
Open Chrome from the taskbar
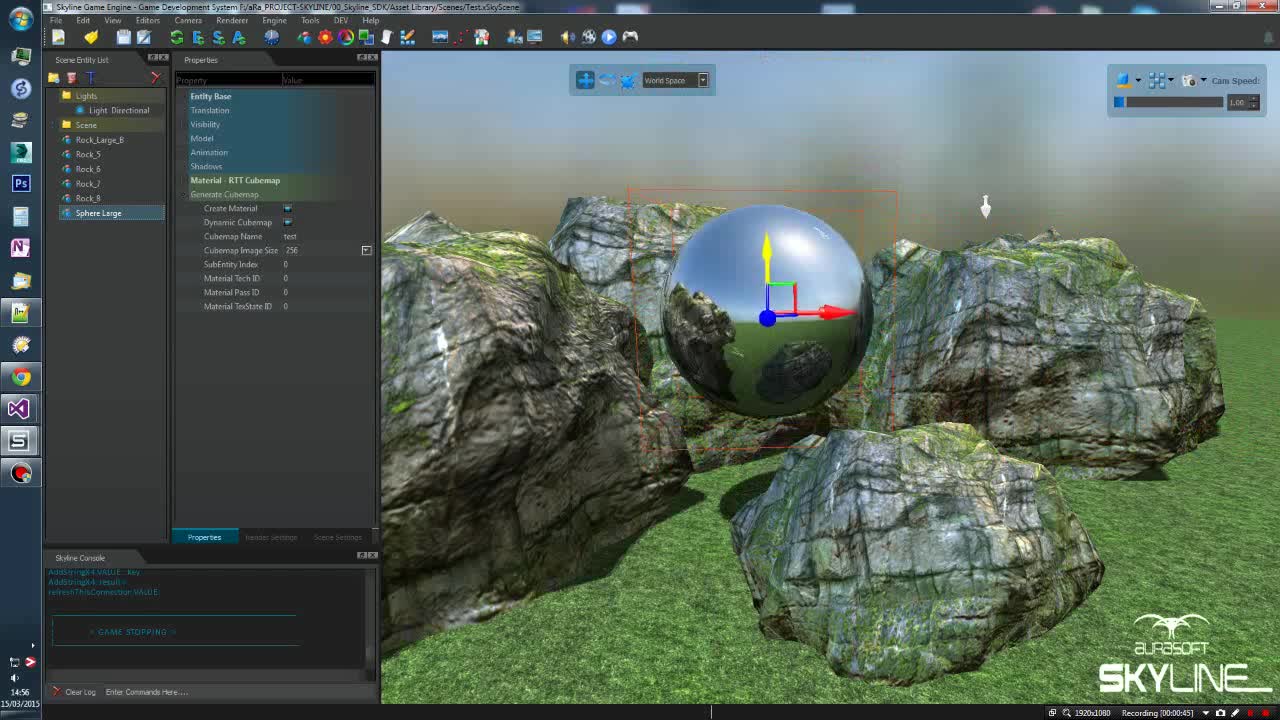[x=20, y=377]
